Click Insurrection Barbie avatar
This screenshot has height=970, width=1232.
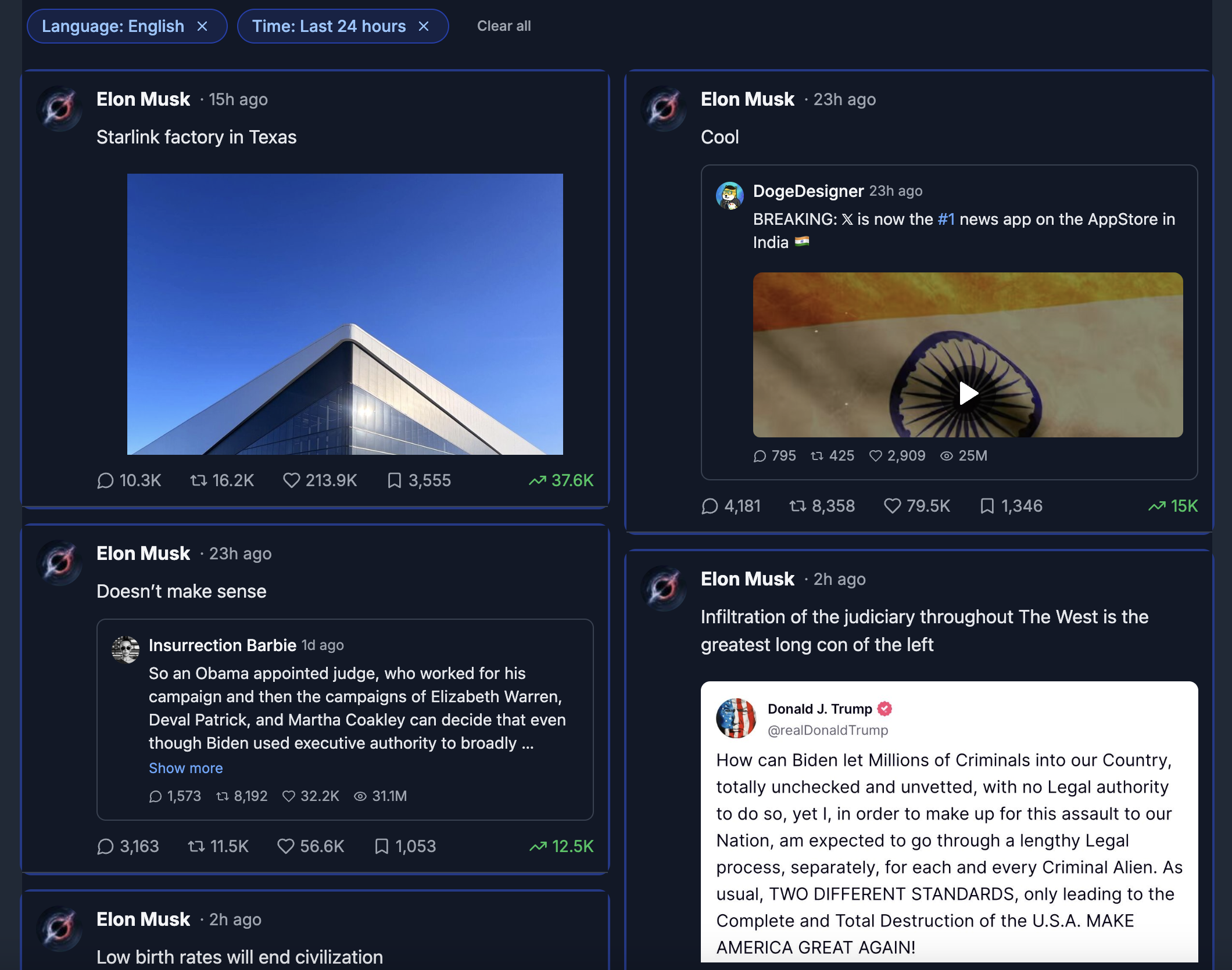126,650
